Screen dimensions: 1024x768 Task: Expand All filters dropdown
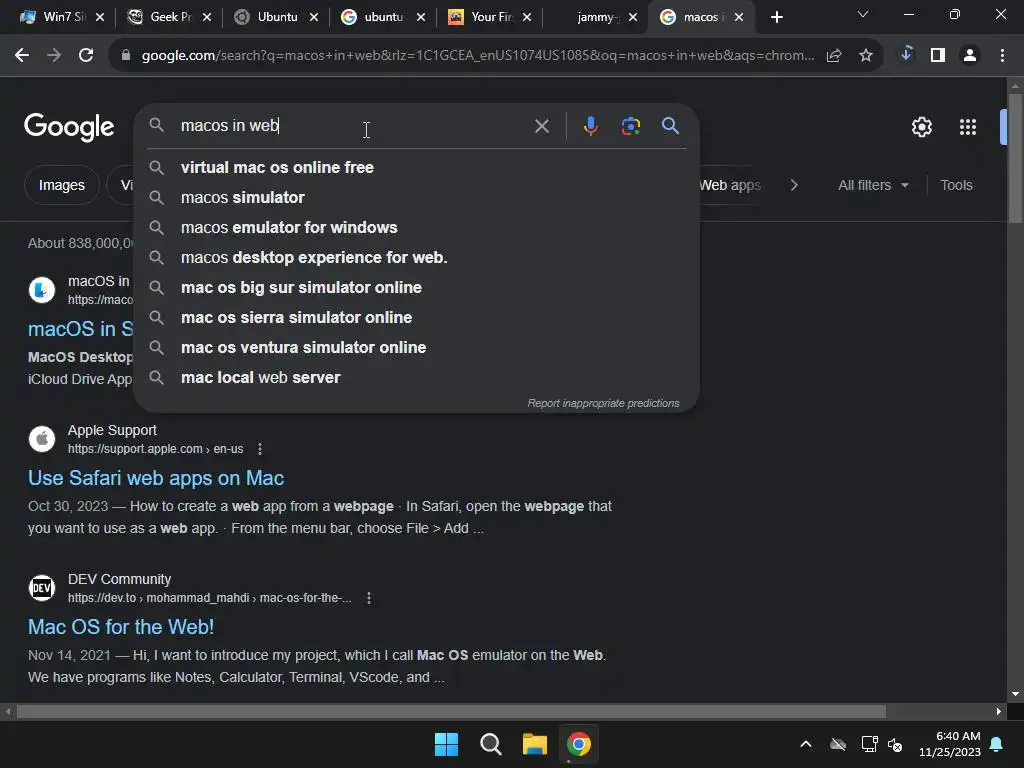pyautogui.click(x=873, y=185)
